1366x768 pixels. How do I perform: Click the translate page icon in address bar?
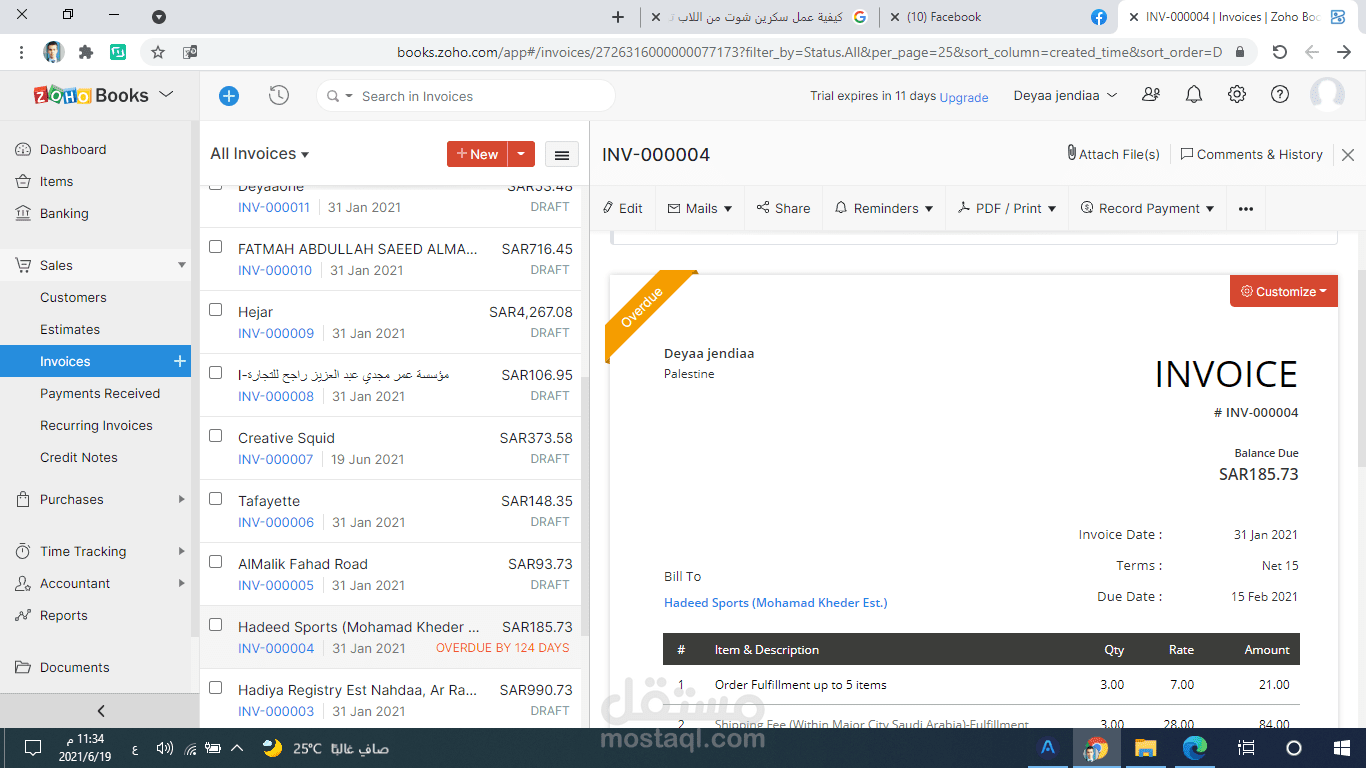(x=190, y=52)
